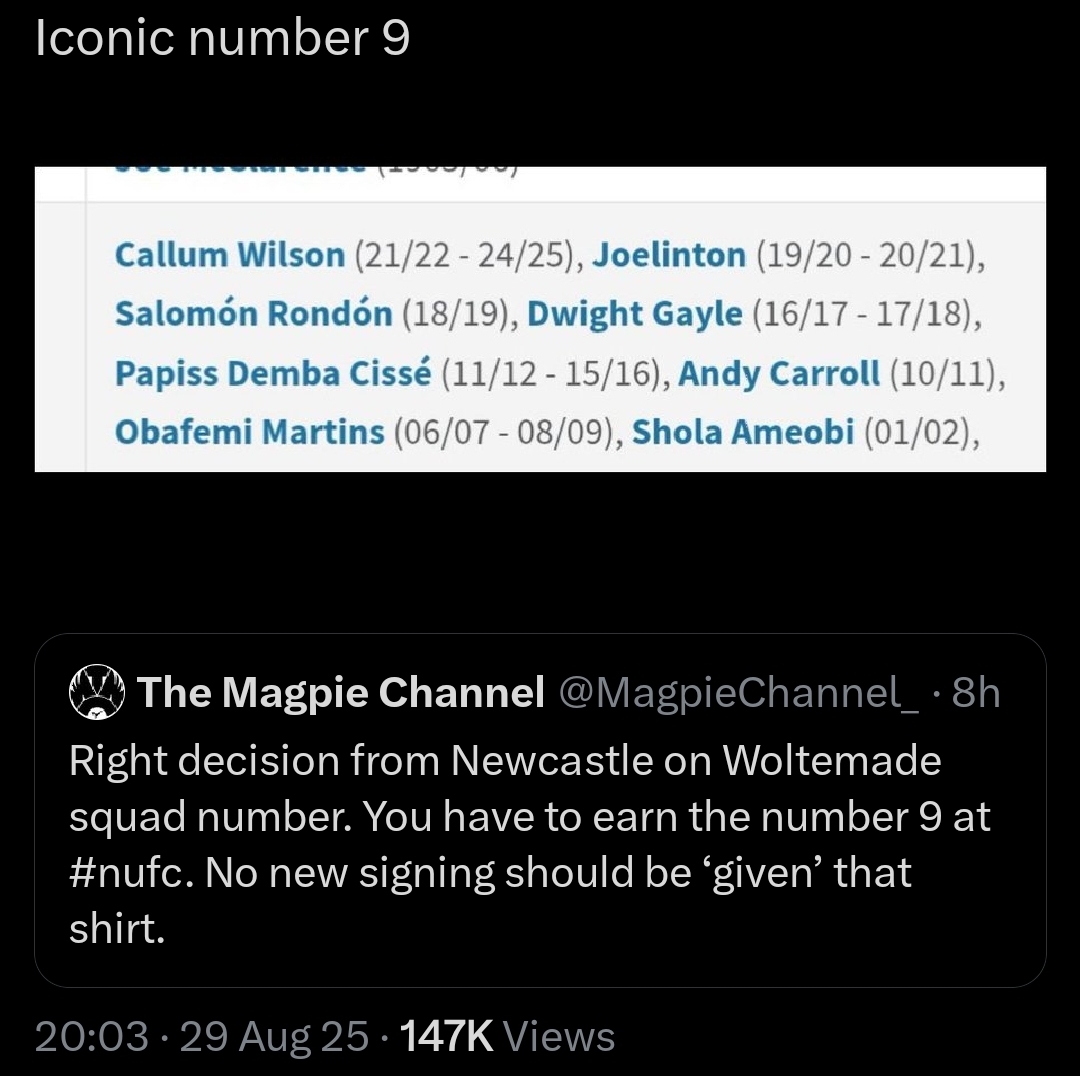Click the Andy Carroll link
The image size is (1080, 1076).
tap(779, 373)
